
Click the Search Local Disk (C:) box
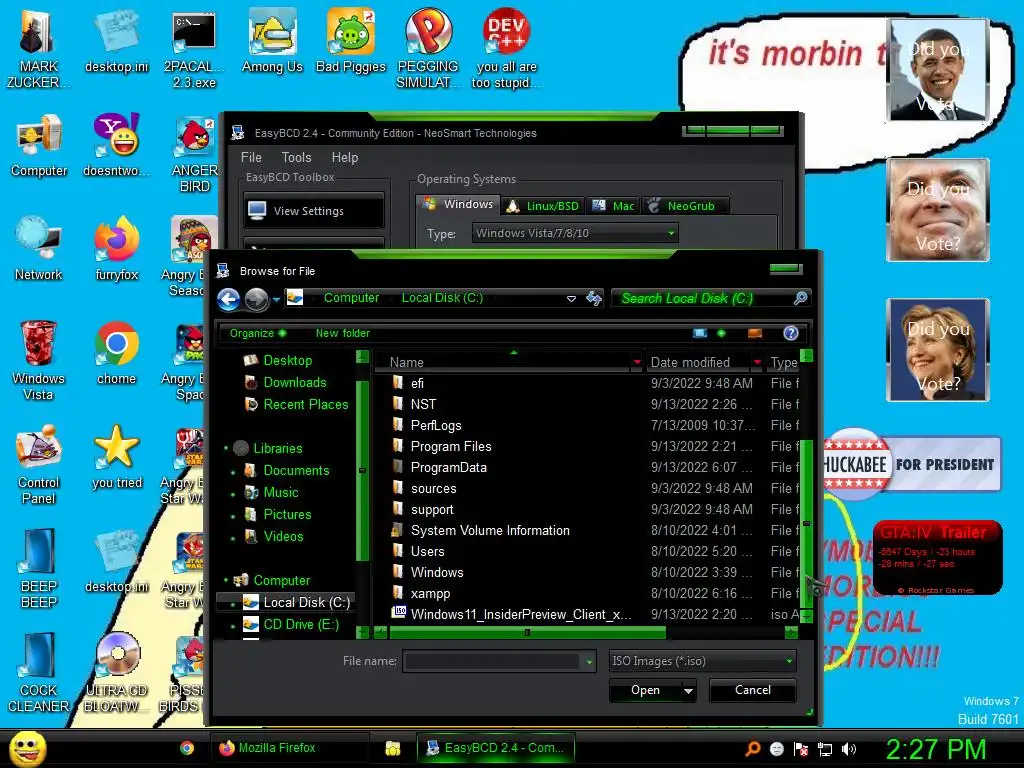click(711, 298)
